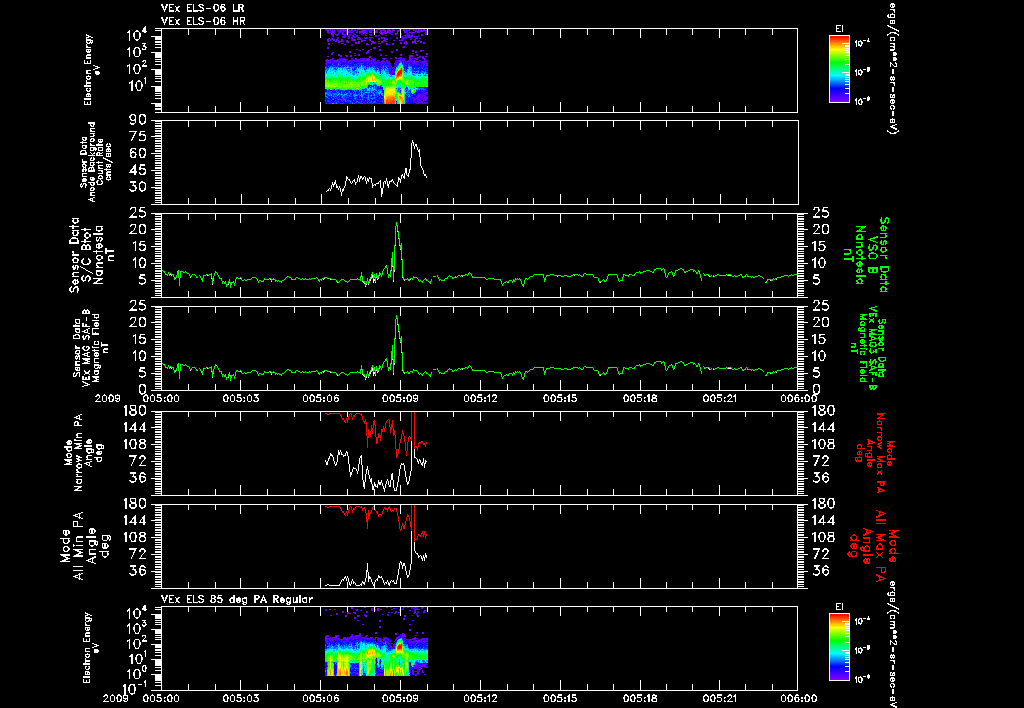1024x708 pixels.
Task: Click the white 'VEx MAG SAF-B Magnetic Field' left label
Action: (x=90, y=347)
